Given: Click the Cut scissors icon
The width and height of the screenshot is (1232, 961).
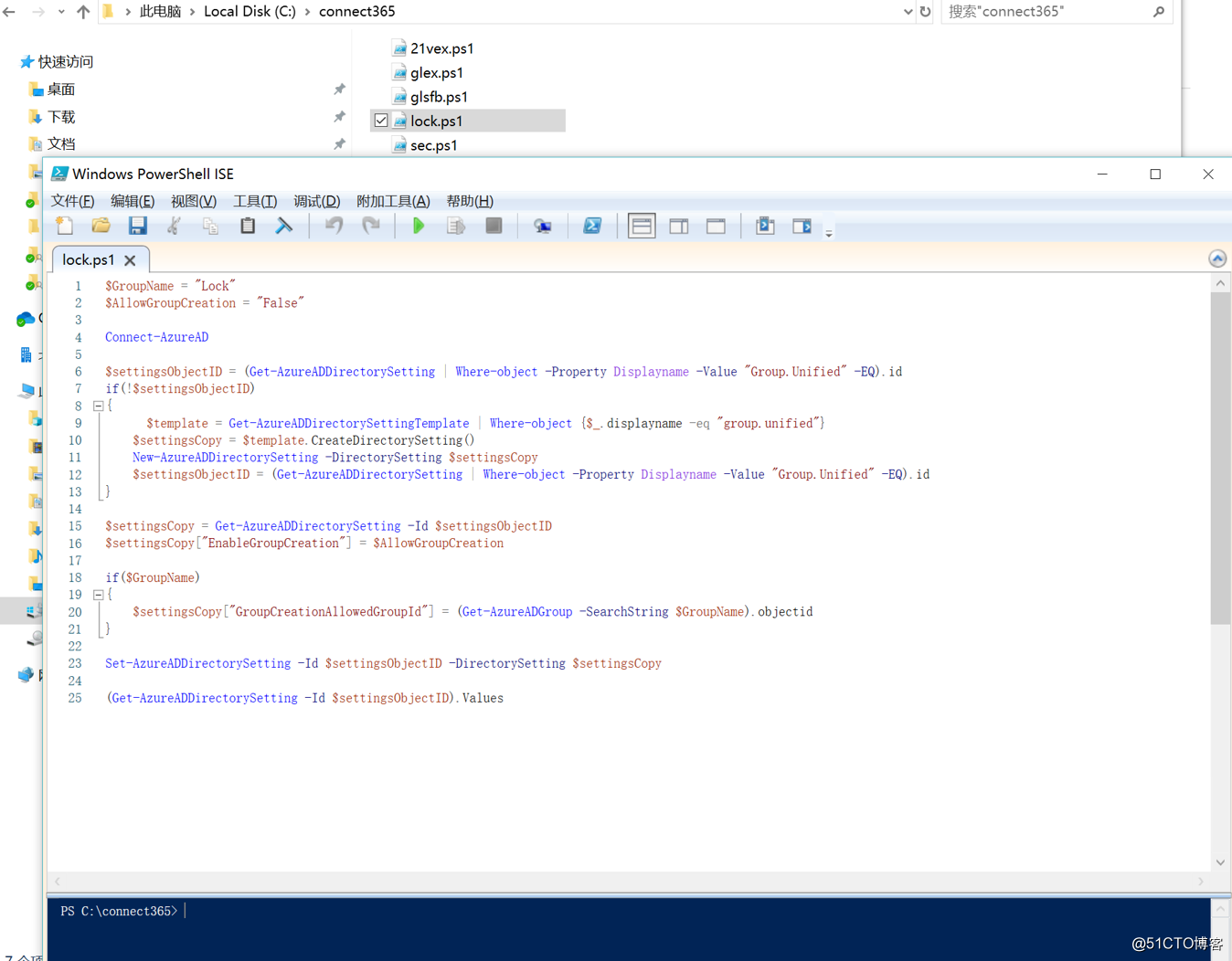Looking at the screenshot, I should (x=174, y=226).
